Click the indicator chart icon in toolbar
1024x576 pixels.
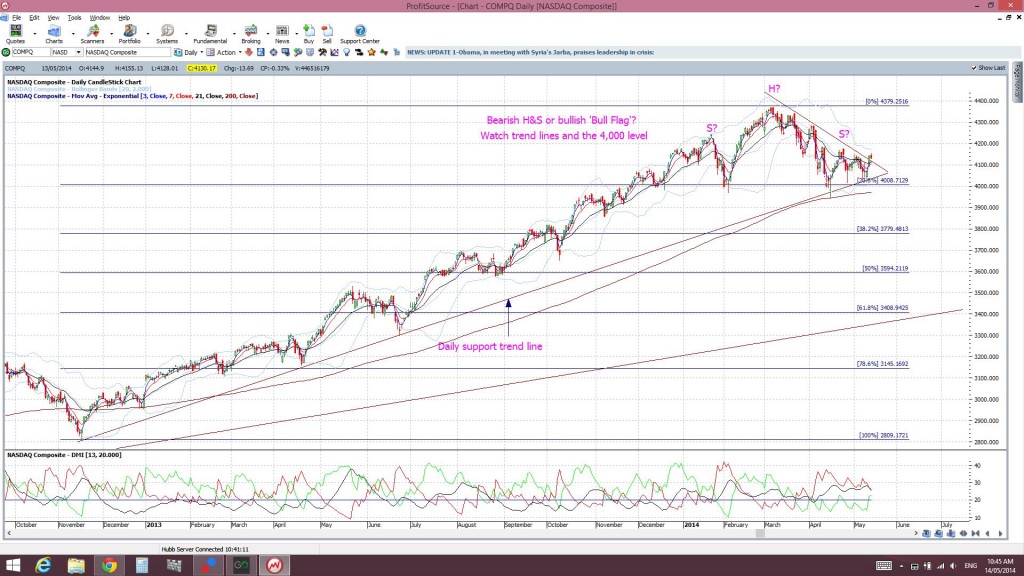point(334,52)
